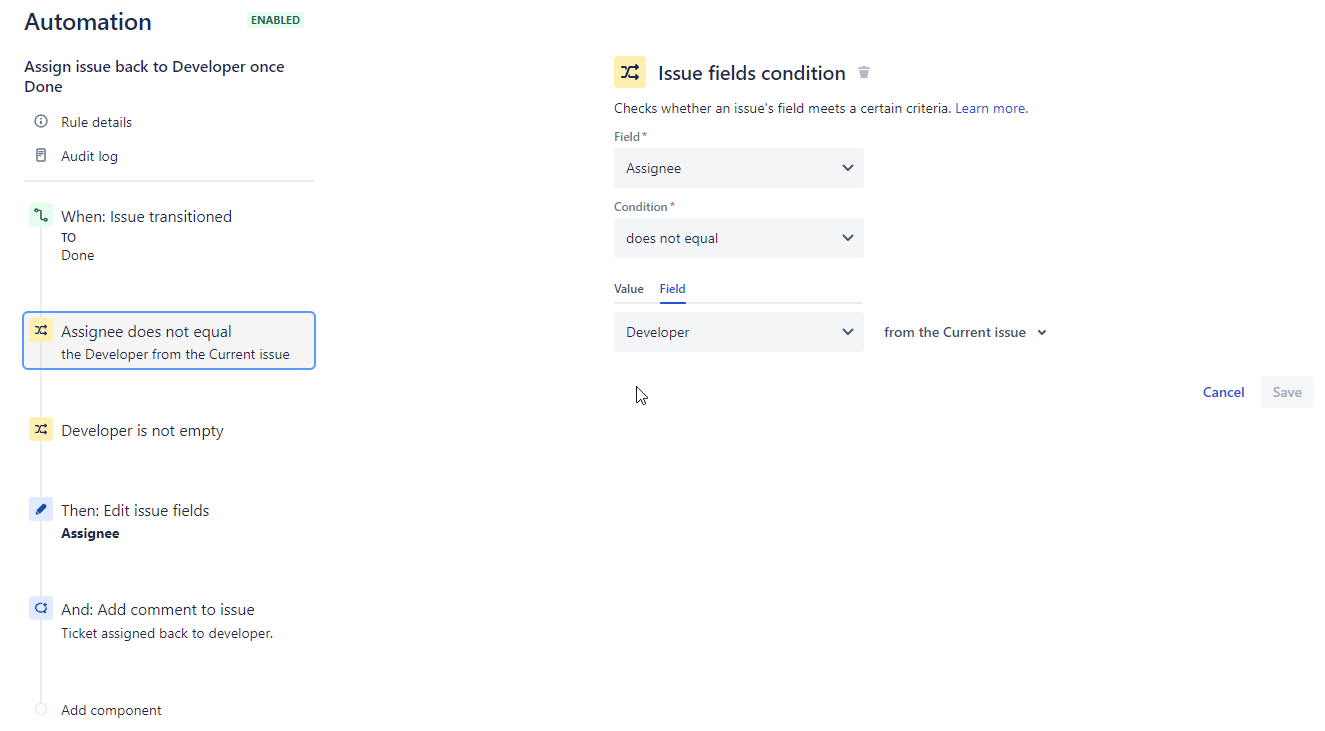This screenshot has width=1325, height=731.
Task: Click the Add comment to issue icon
Action: click(x=41, y=609)
